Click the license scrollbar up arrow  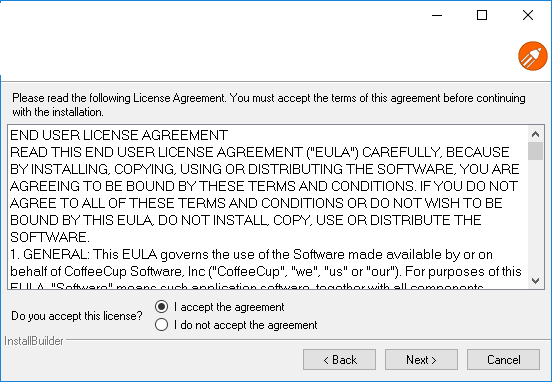tap(535, 134)
